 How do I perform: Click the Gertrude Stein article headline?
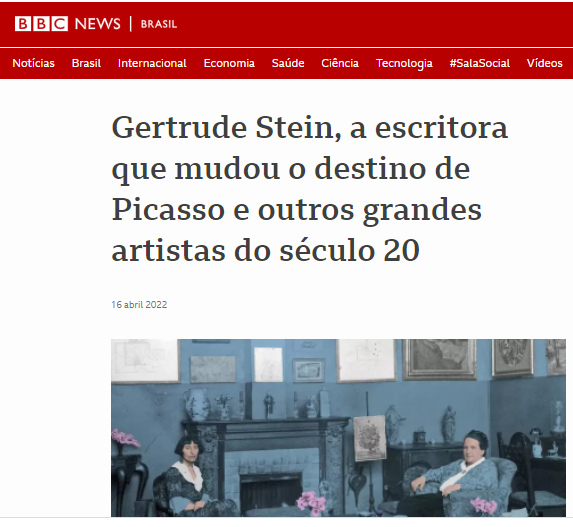coord(309,189)
